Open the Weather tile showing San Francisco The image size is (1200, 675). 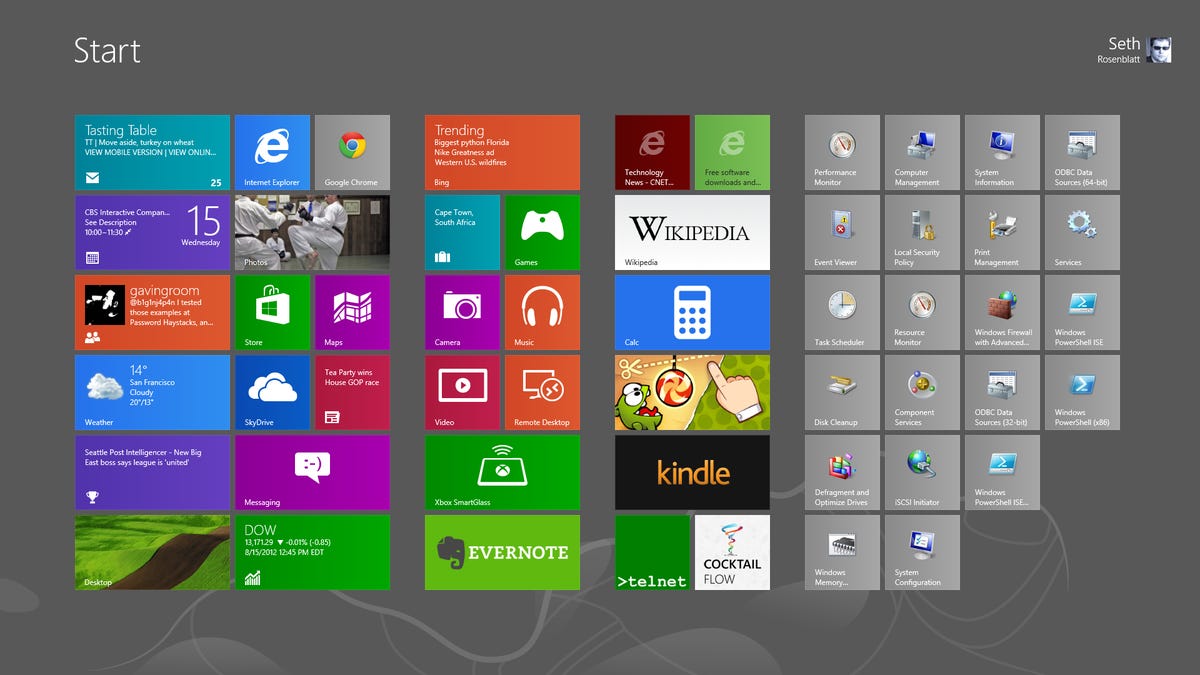pyautogui.click(x=152, y=392)
